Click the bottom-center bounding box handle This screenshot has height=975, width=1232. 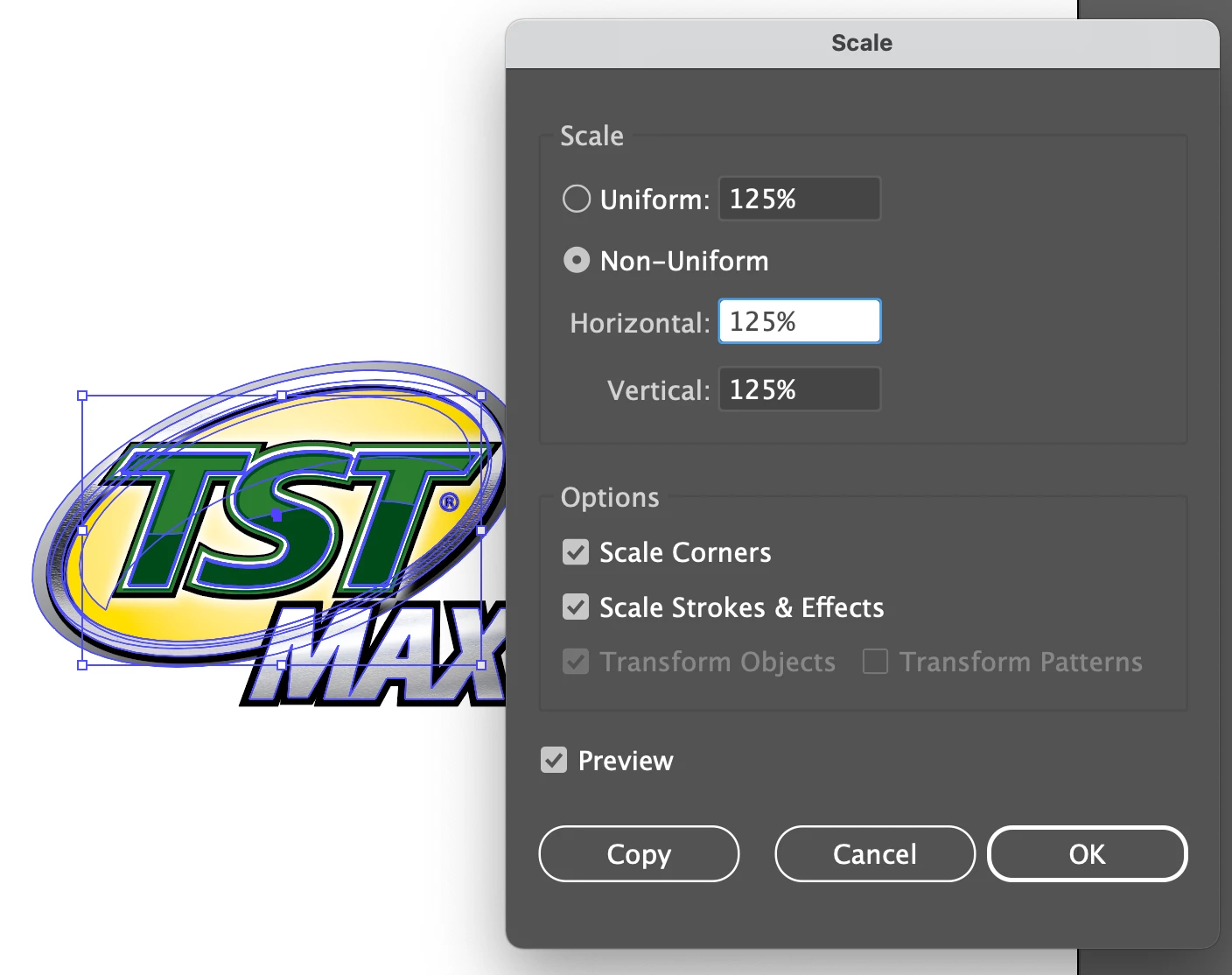[282, 665]
